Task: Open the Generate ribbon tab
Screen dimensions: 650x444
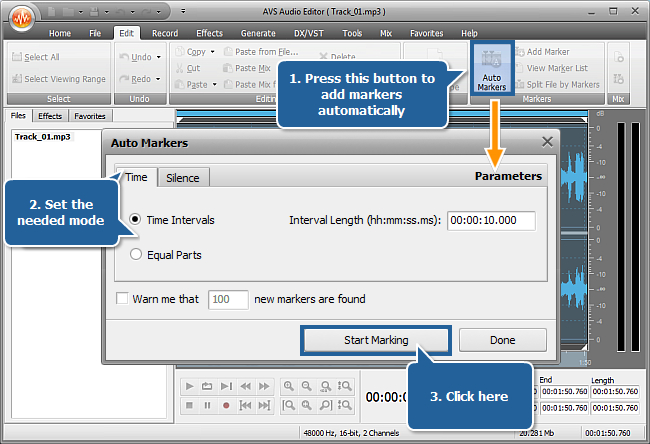Action: pyautogui.click(x=258, y=33)
